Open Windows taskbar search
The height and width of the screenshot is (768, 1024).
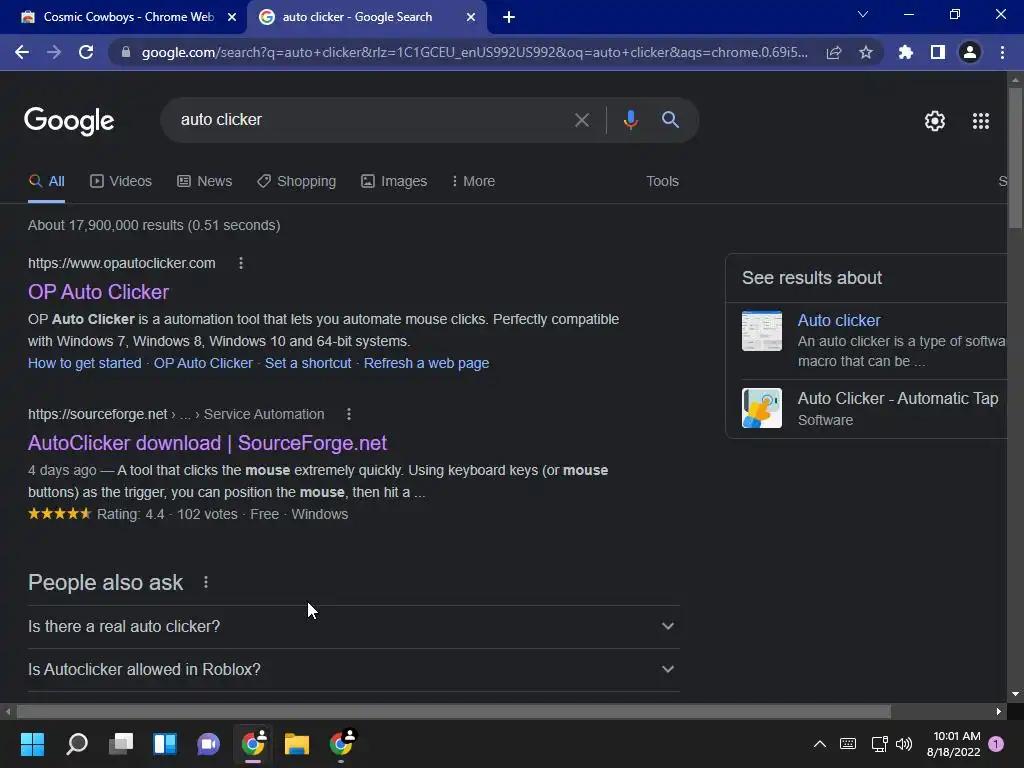pyautogui.click(x=77, y=744)
